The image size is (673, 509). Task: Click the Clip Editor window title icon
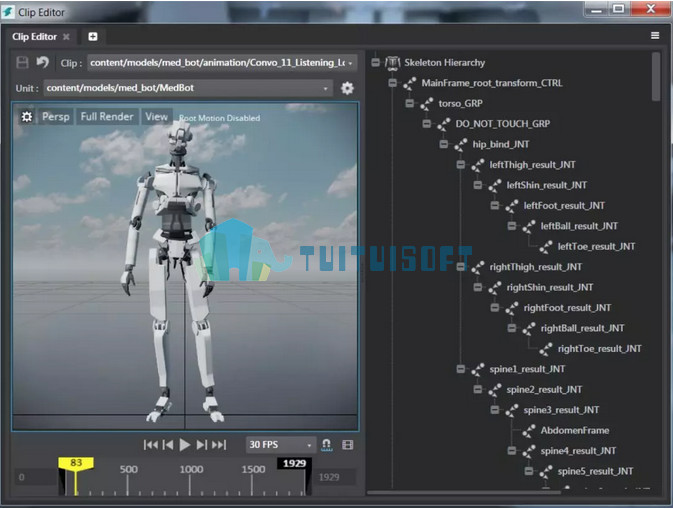(8, 12)
